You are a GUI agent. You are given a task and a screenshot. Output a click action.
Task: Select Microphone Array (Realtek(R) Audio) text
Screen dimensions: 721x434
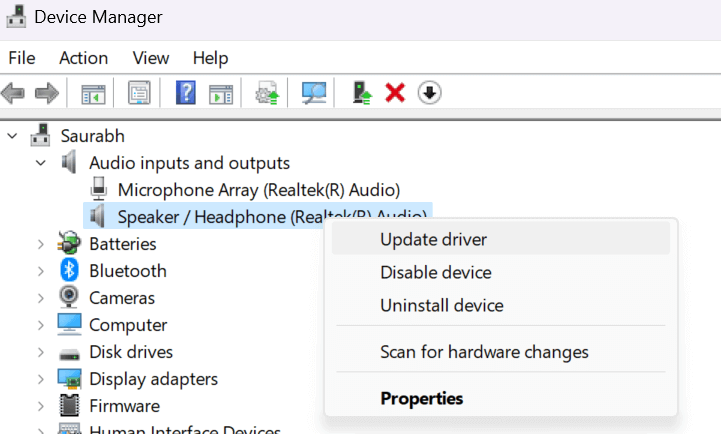(x=259, y=190)
